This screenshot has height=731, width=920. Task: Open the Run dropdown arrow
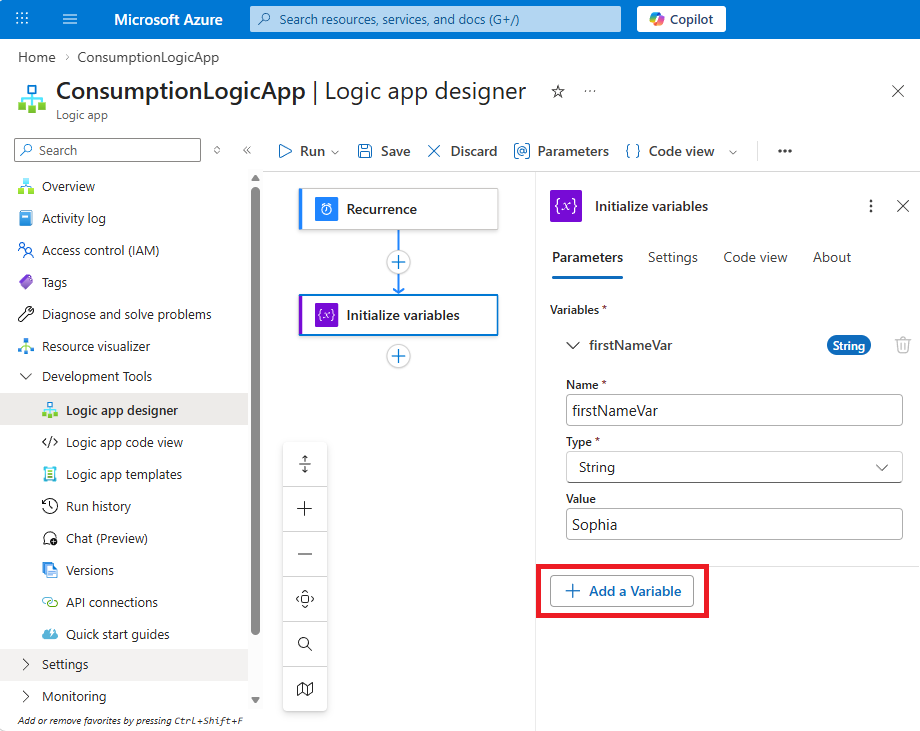[335, 152]
